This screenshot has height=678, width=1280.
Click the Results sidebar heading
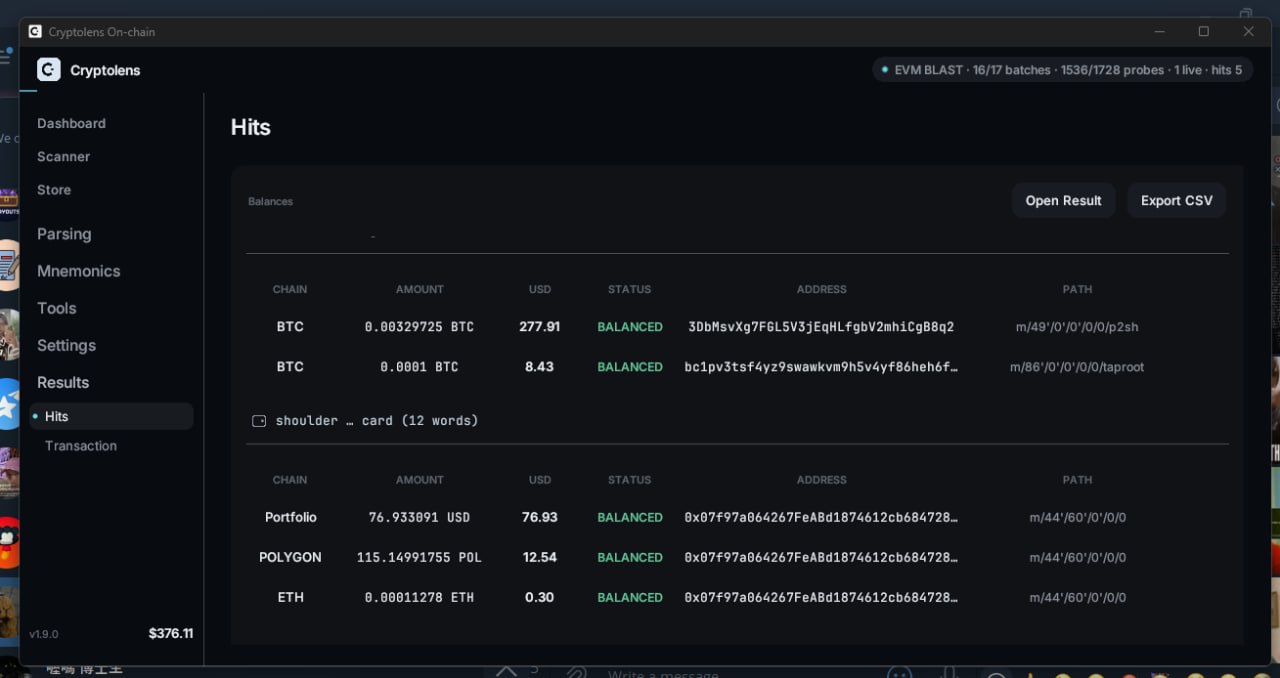click(63, 382)
